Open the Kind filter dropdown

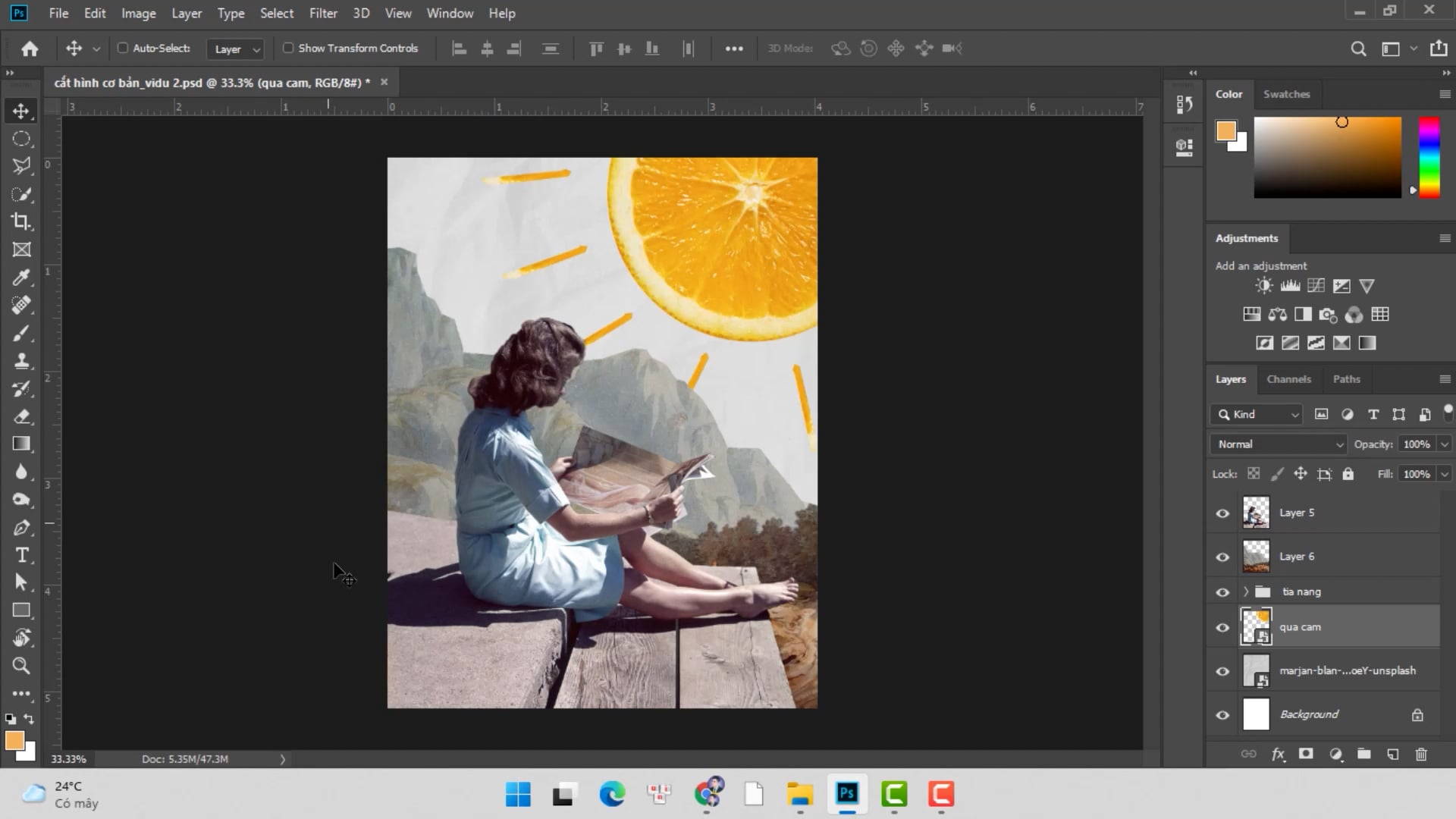click(1257, 414)
